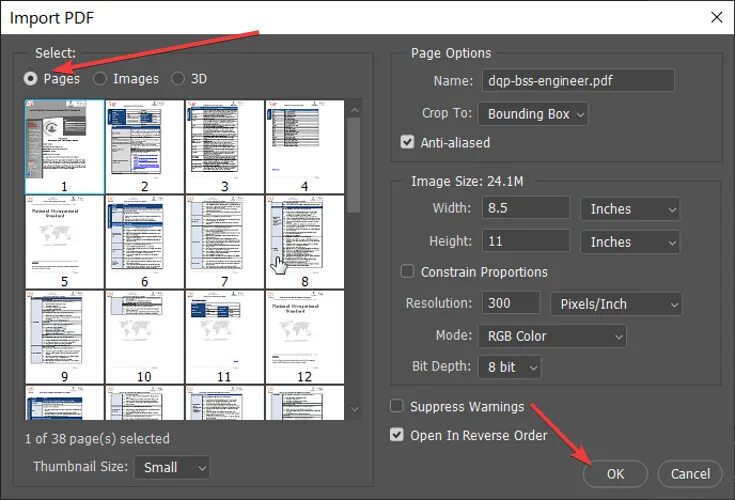Select page 1 thumbnail
This screenshot has width=735, height=500.
65,146
